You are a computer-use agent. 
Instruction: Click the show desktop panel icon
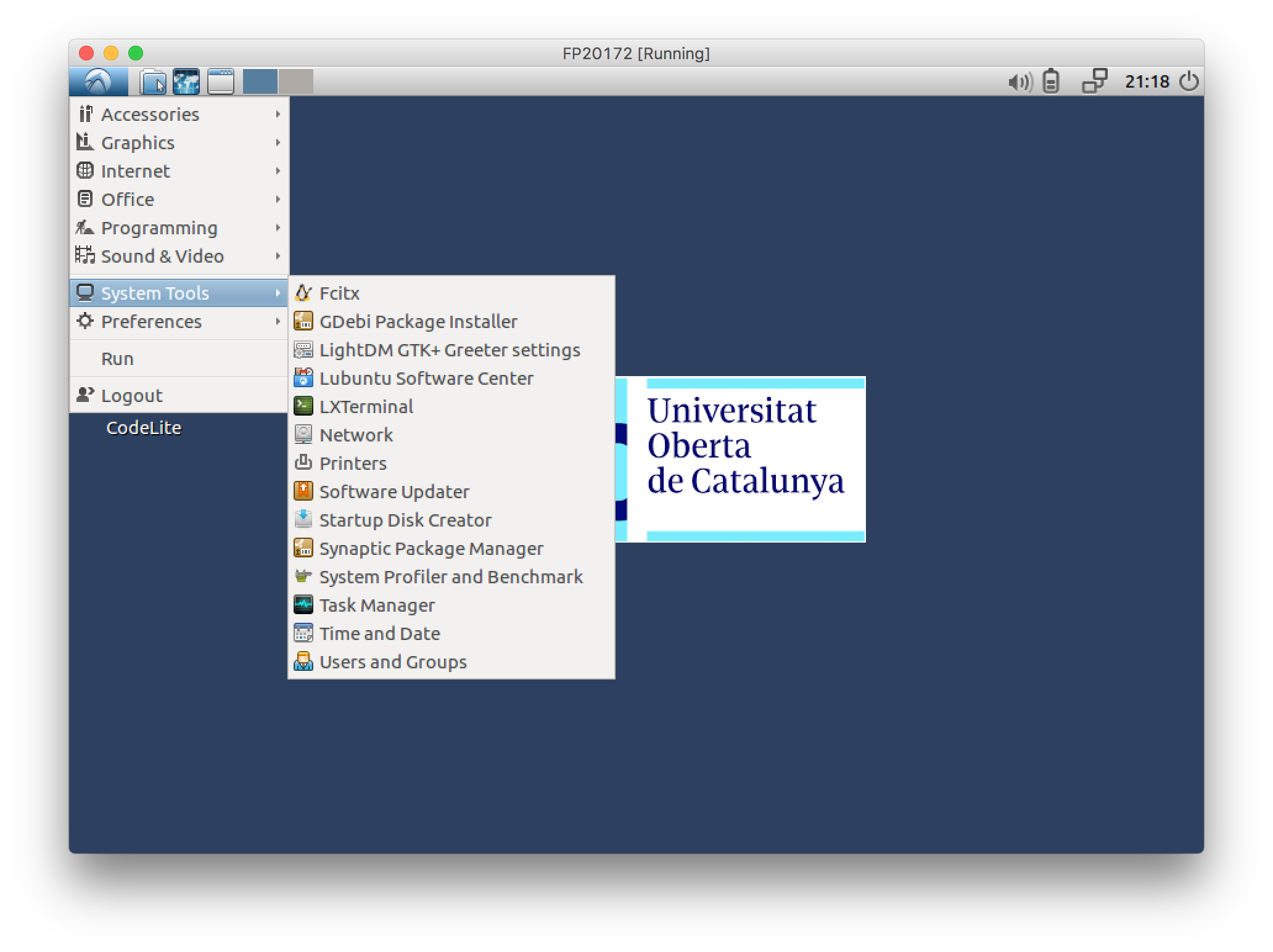[220, 81]
